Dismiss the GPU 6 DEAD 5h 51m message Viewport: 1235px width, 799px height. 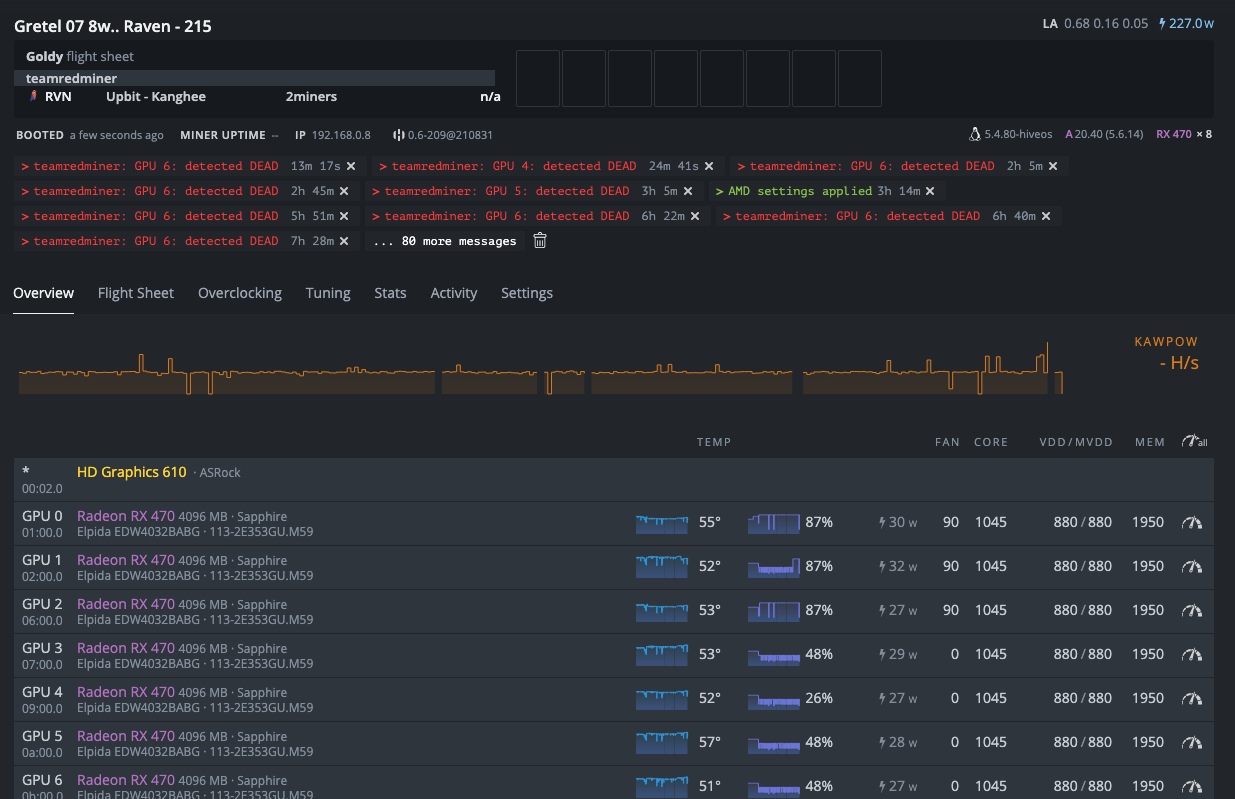[344, 216]
